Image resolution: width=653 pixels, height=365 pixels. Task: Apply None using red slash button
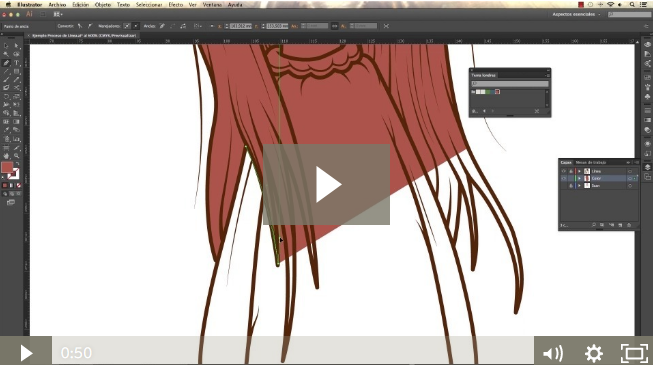point(18,185)
